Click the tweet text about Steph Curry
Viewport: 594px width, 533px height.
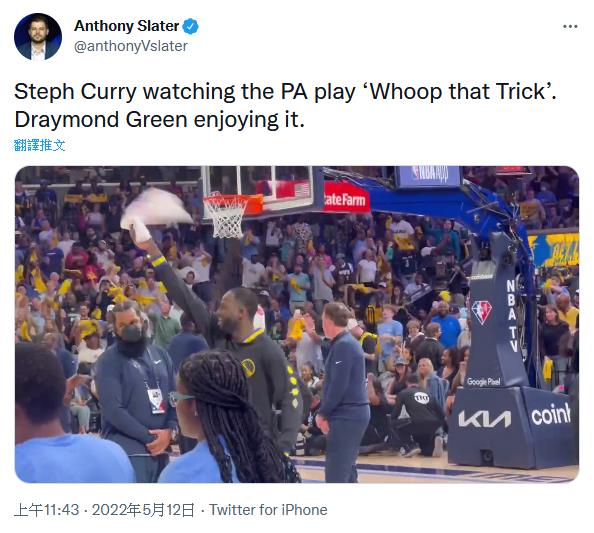click(285, 106)
